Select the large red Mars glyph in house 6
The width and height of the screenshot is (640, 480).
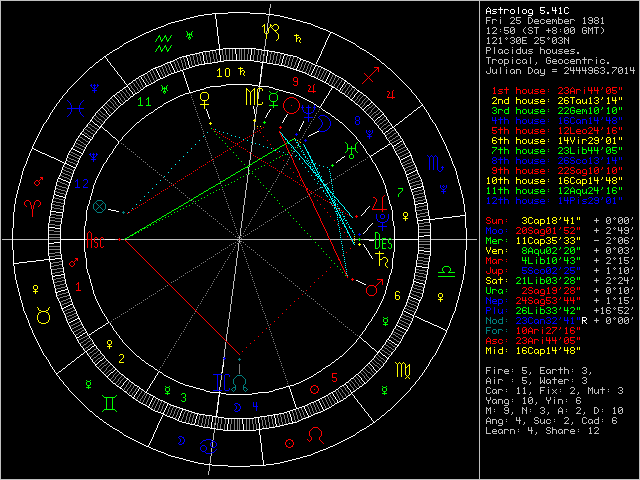(x=374, y=287)
